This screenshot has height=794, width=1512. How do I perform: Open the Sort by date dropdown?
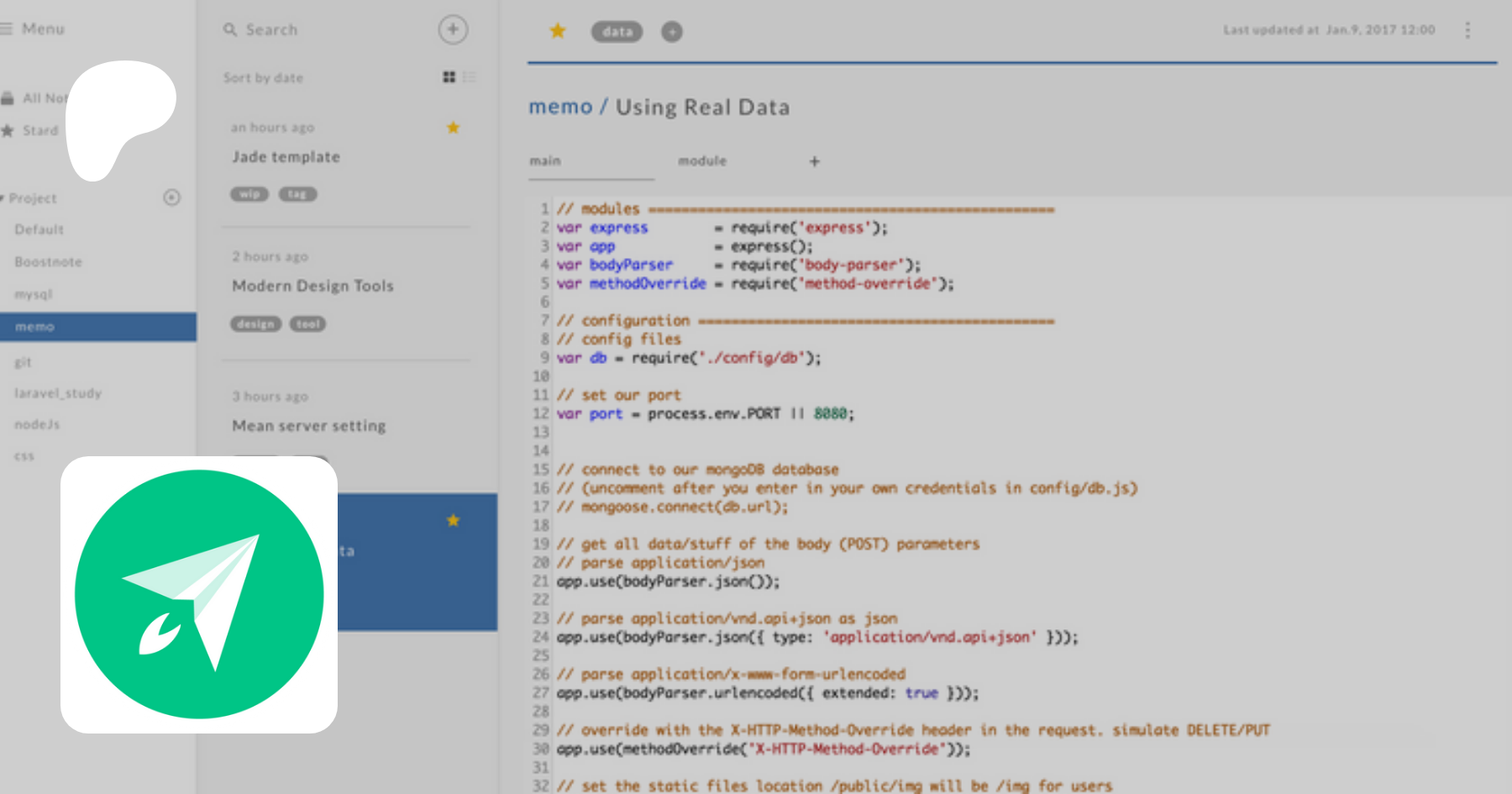coord(263,78)
